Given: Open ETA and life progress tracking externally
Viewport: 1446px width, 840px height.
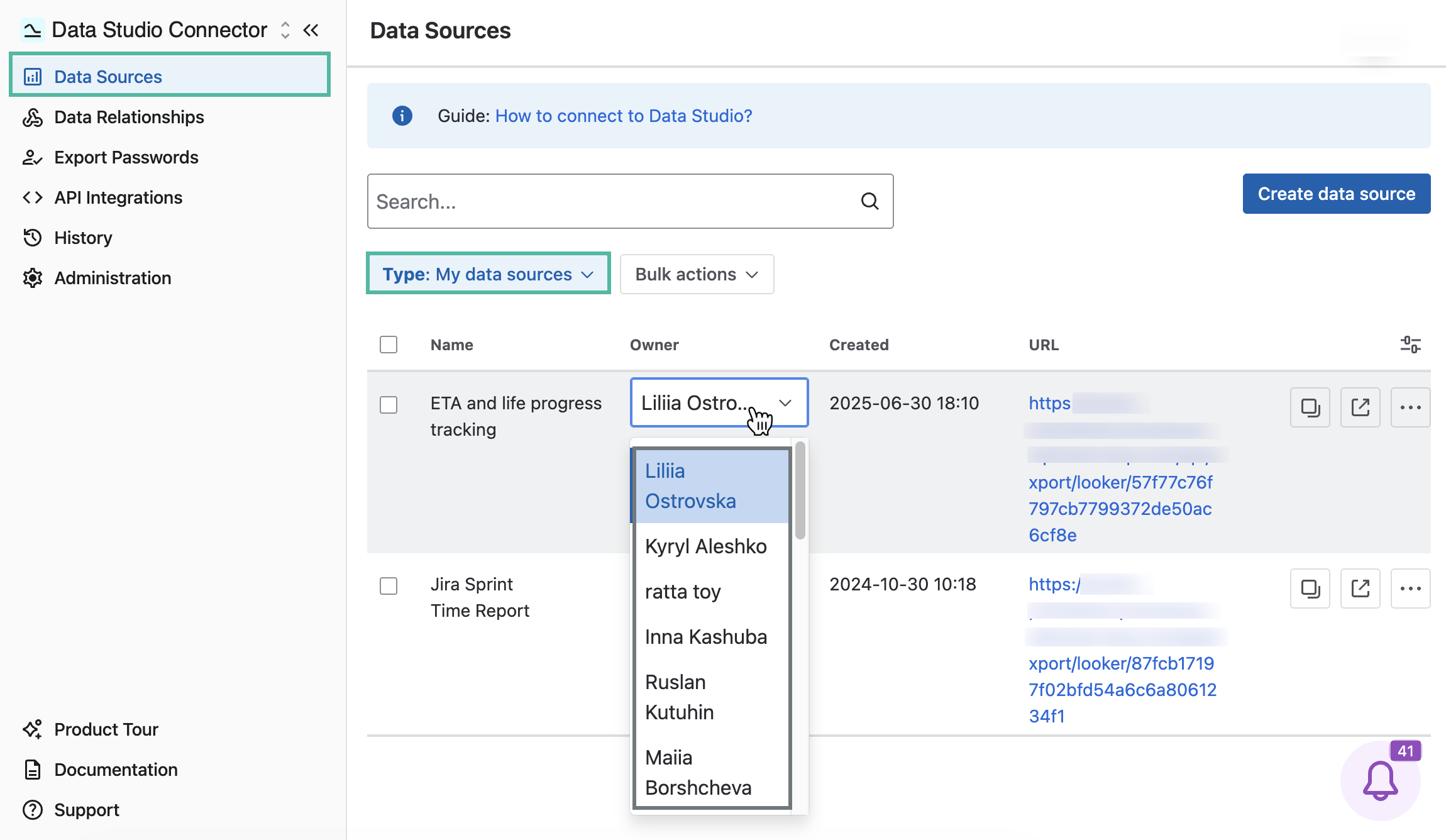Looking at the screenshot, I should 1360,407.
